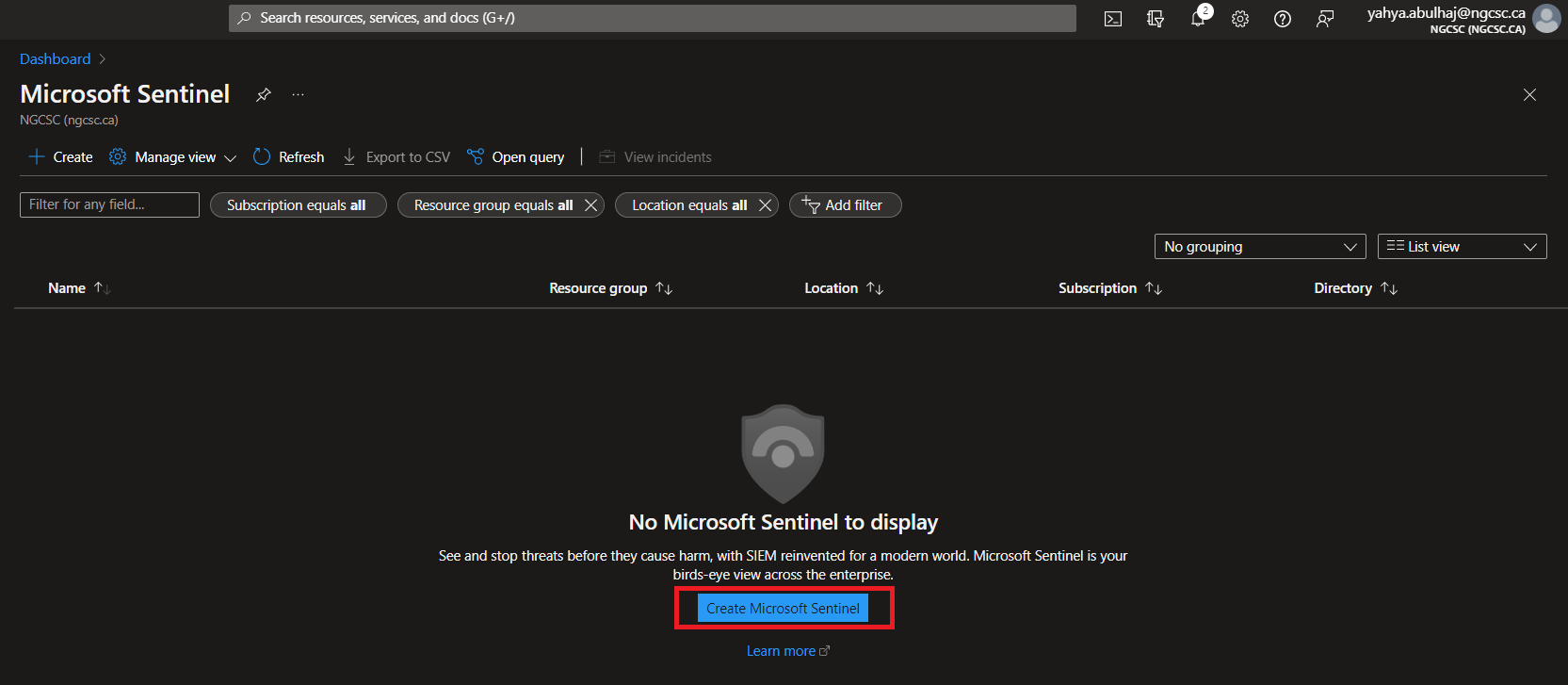1568x685 pixels.
Task: Click the Add filter button
Action: 845,205
